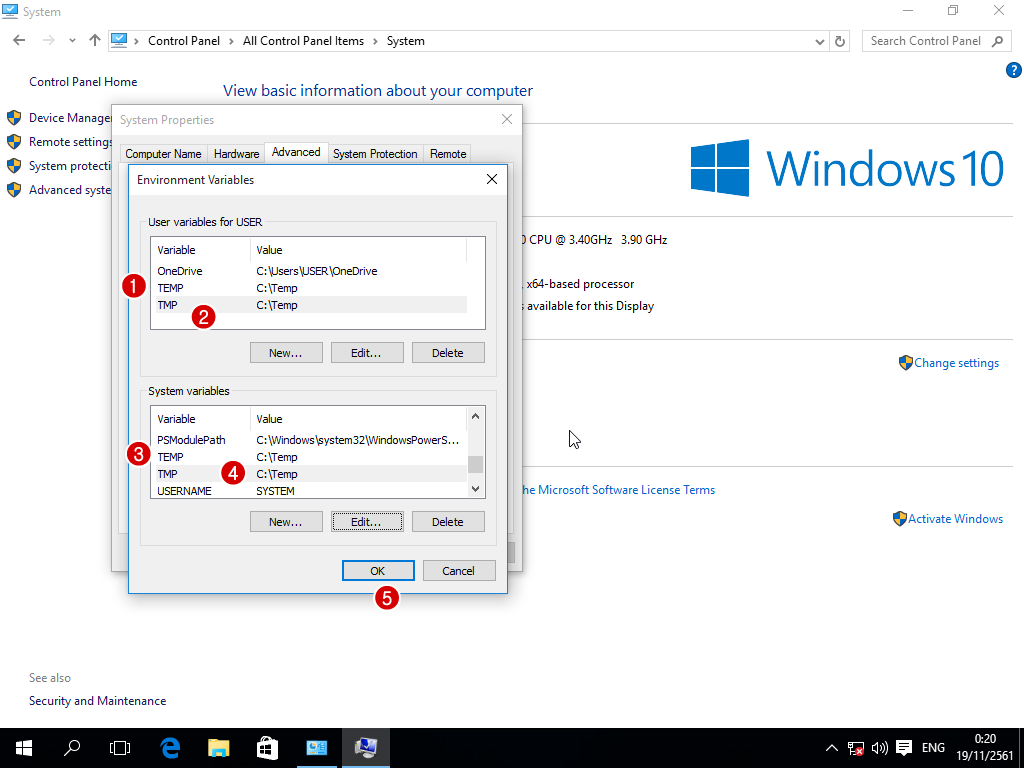Open Control Panel Home link

pyautogui.click(x=83, y=82)
